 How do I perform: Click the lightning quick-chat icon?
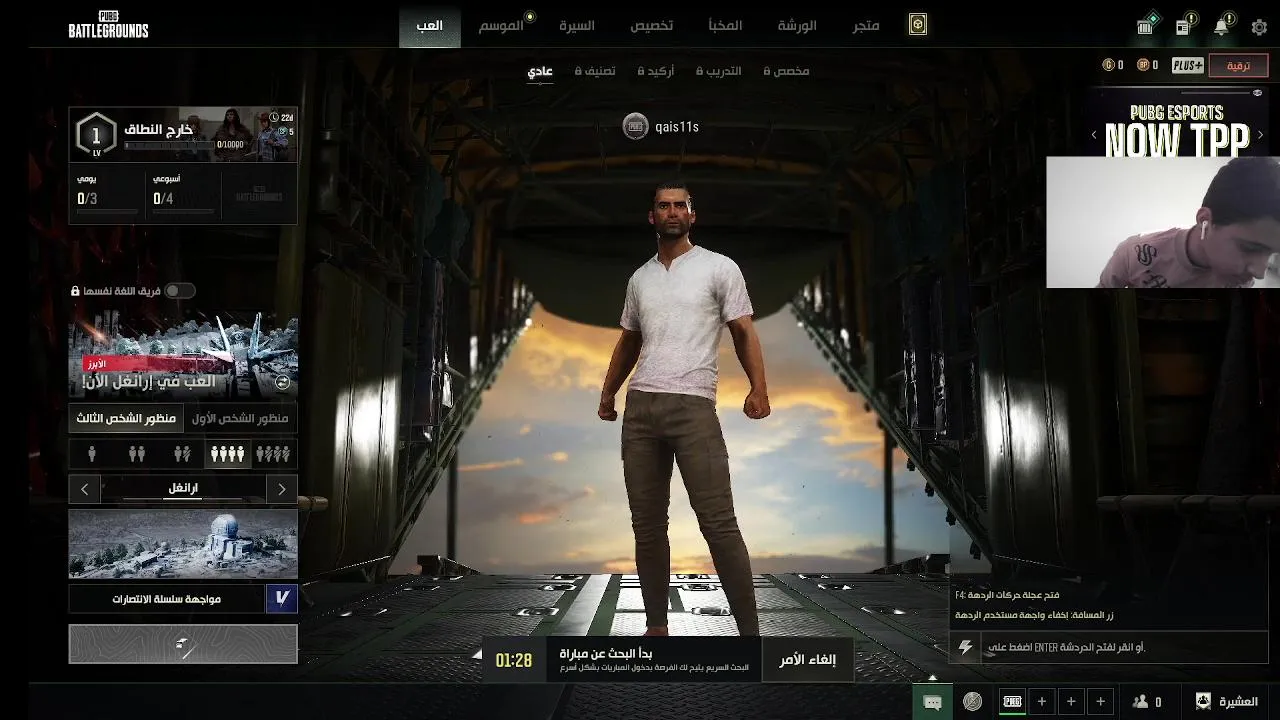tap(965, 647)
